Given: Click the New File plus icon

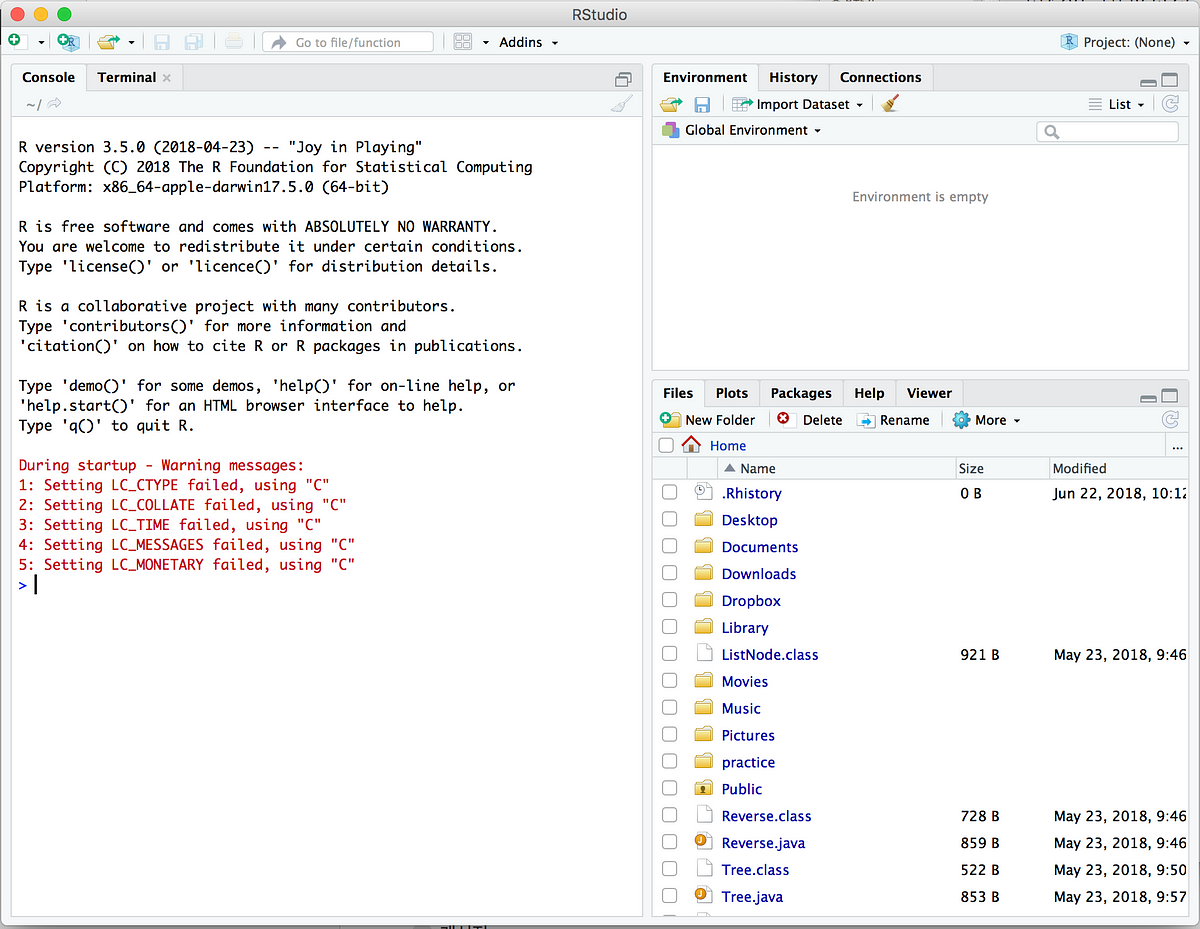Looking at the screenshot, I should [x=15, y=41].
